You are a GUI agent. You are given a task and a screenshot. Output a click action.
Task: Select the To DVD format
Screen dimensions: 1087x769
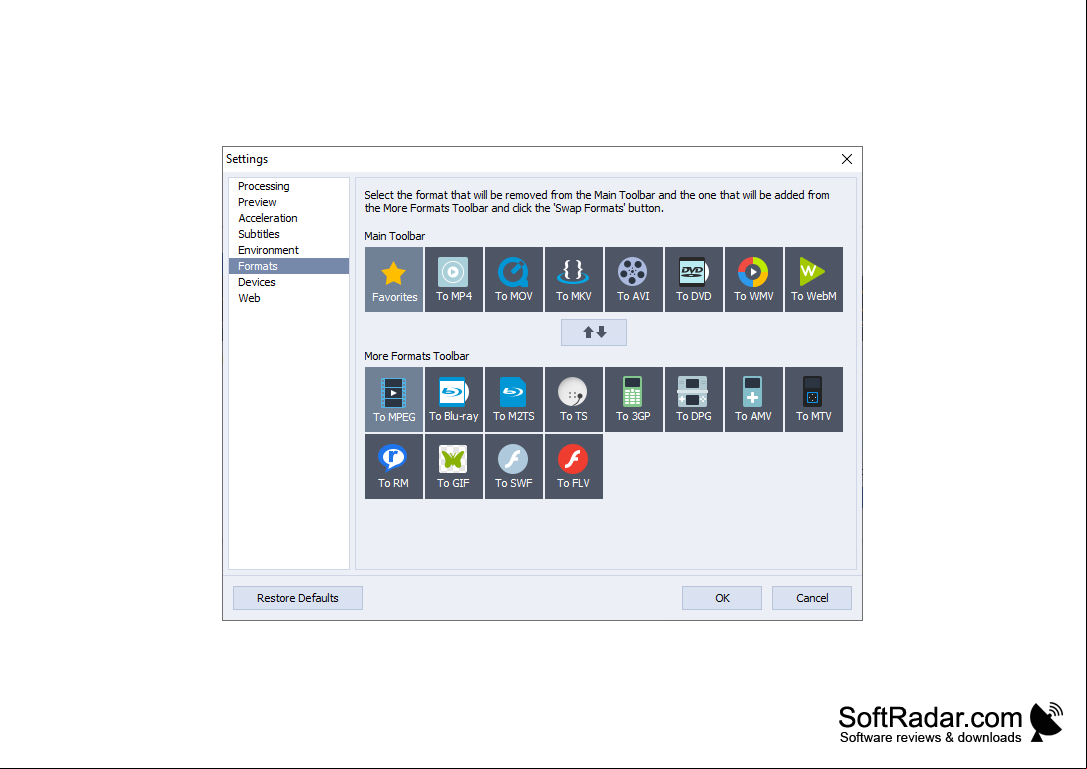694,279
